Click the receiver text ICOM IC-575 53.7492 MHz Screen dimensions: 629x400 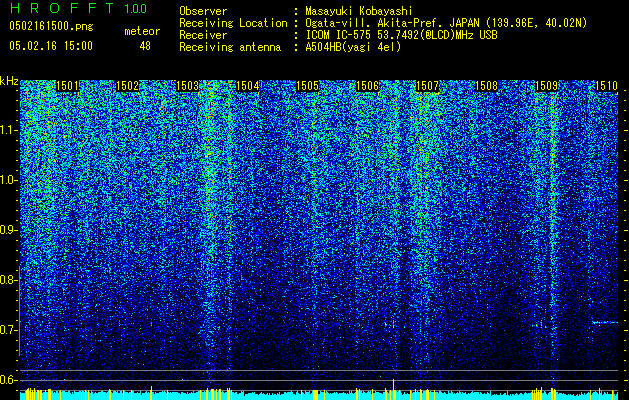click(401, 35)
